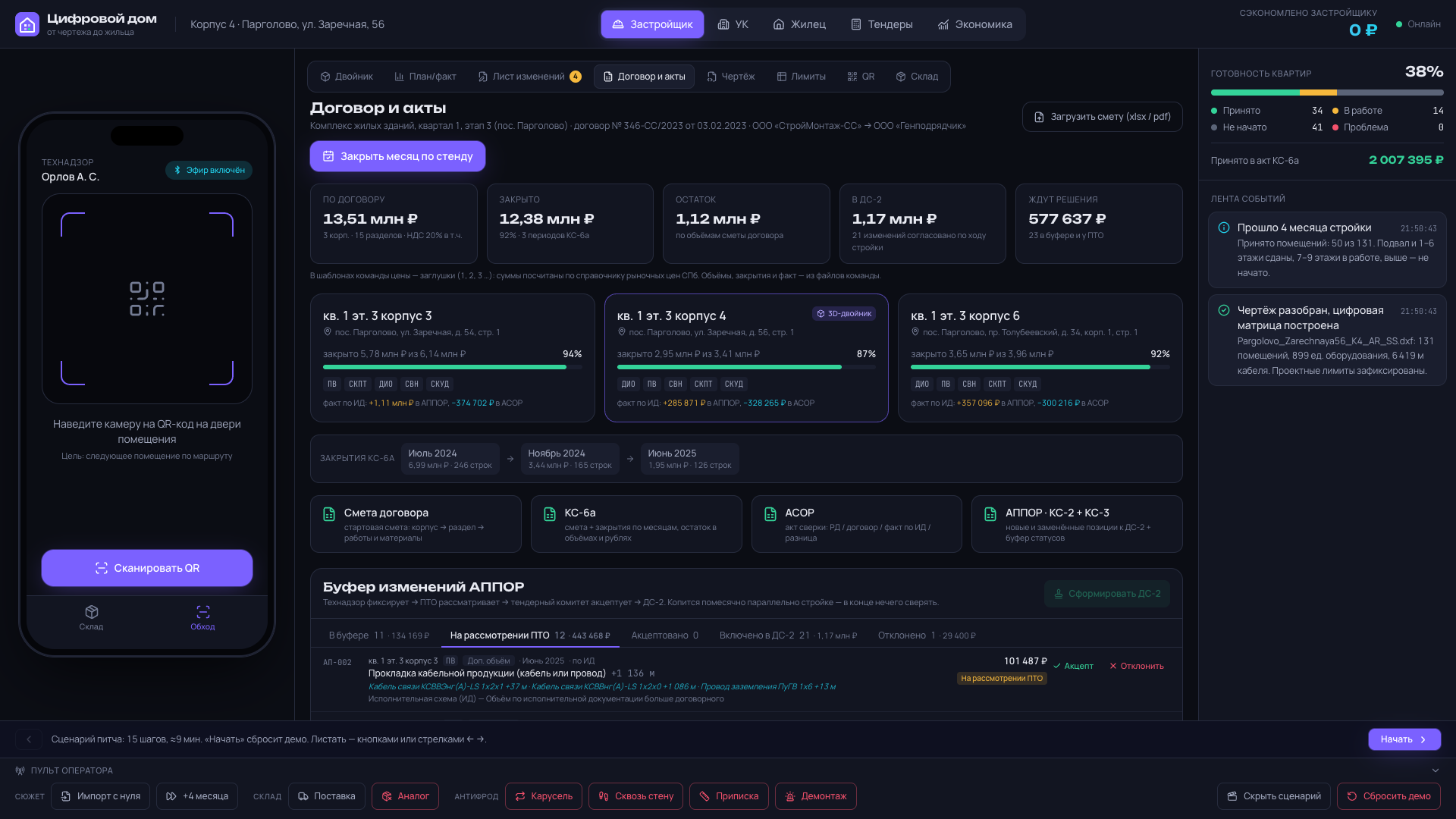Switch to Жилец role tab
Screen dimensions: 1456x819
799,24
